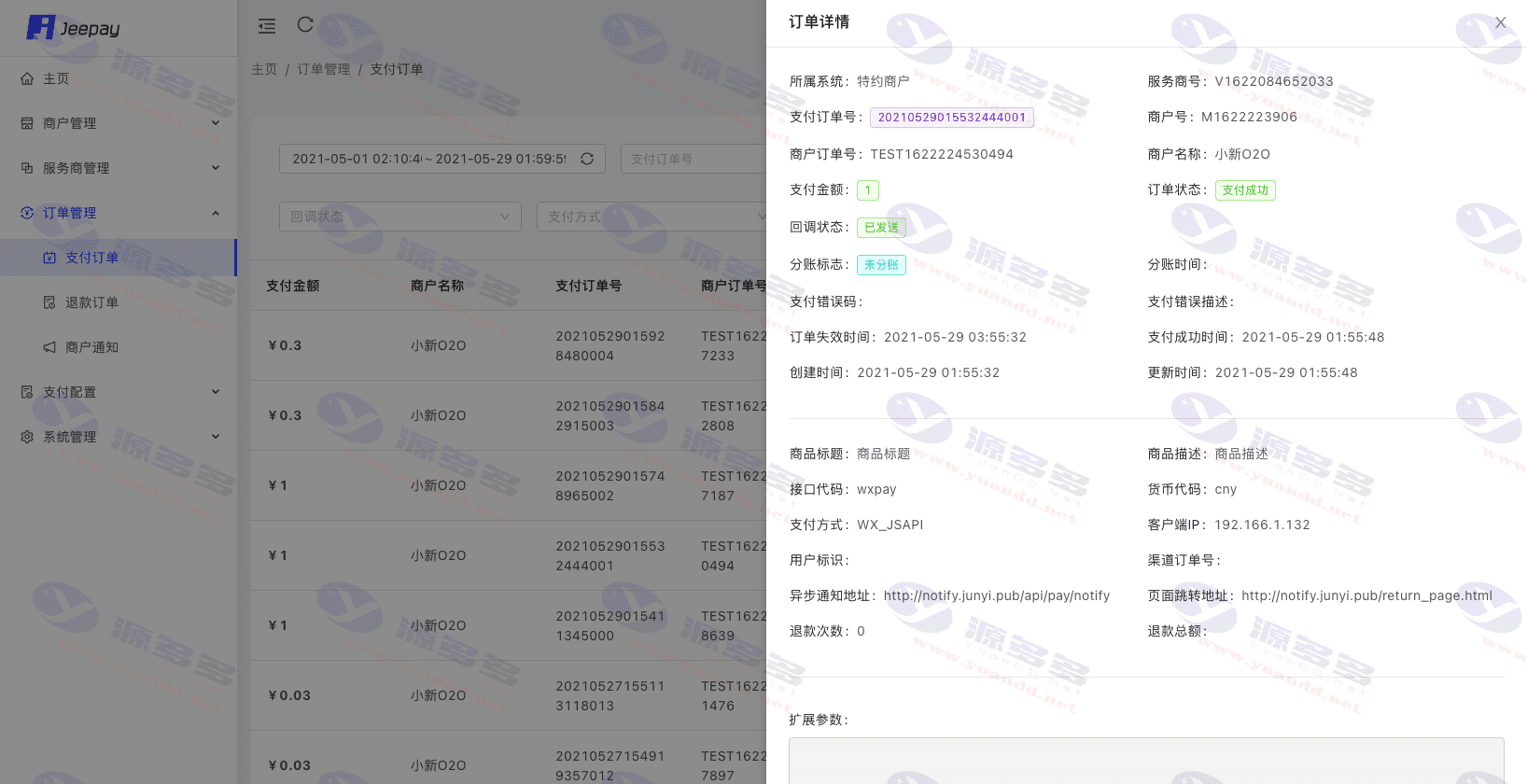
Task: Click the WX_JSAPI payment method value
Action: click(x=890, y=525)
